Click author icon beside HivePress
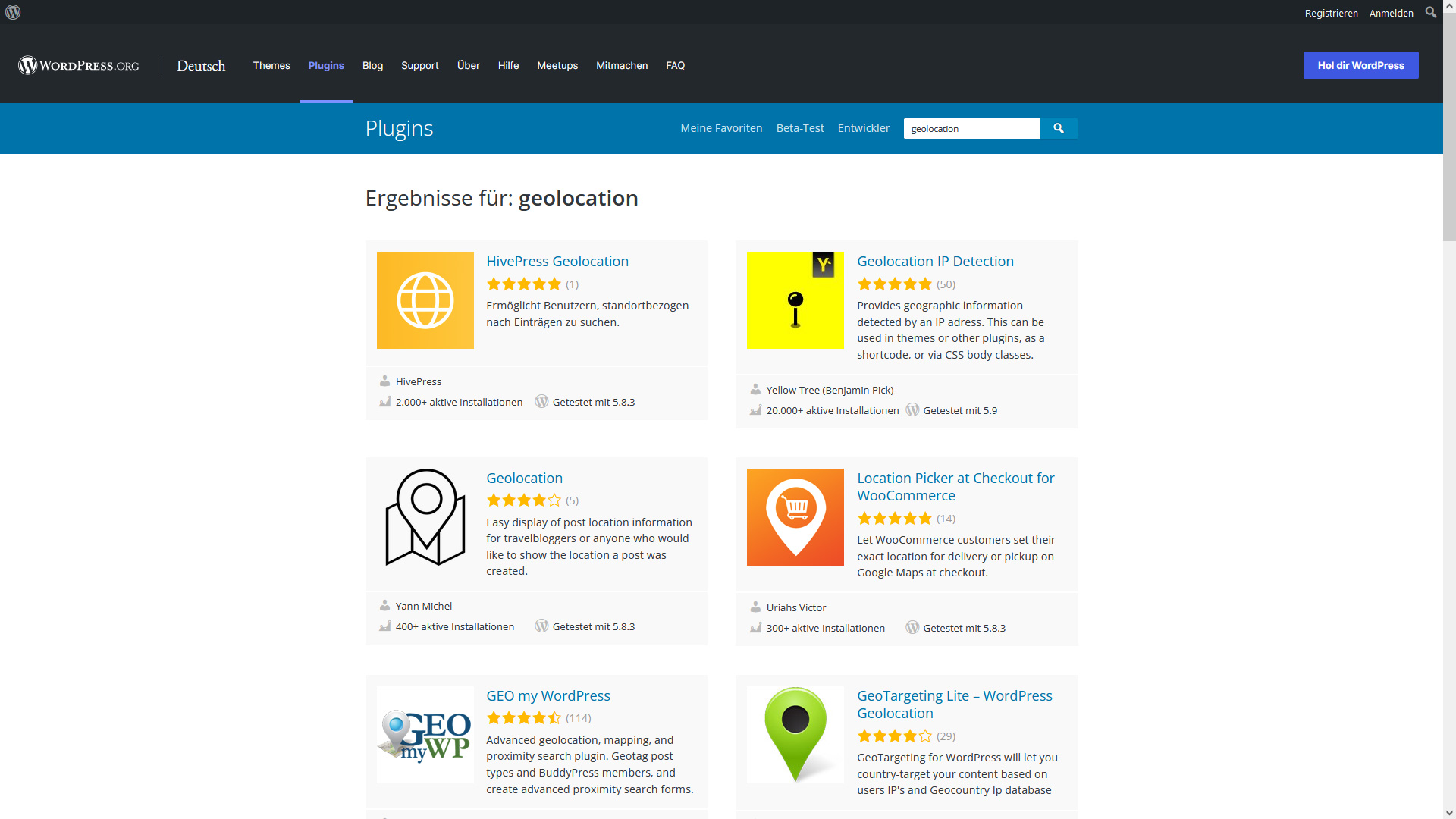Screen dimensions: 1456x819 [385, 381]
